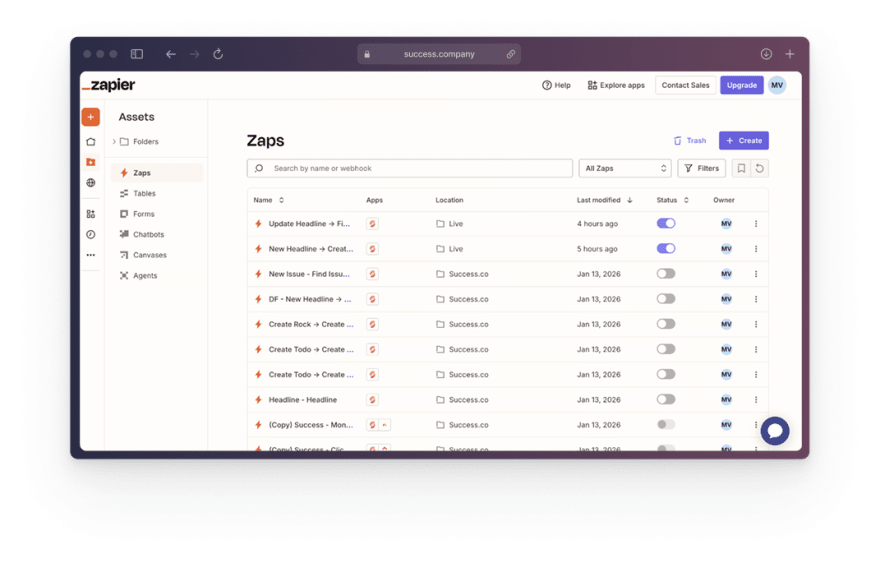Click the link icon in the address bar
The image size is (880, 563).
click(511, 54)
